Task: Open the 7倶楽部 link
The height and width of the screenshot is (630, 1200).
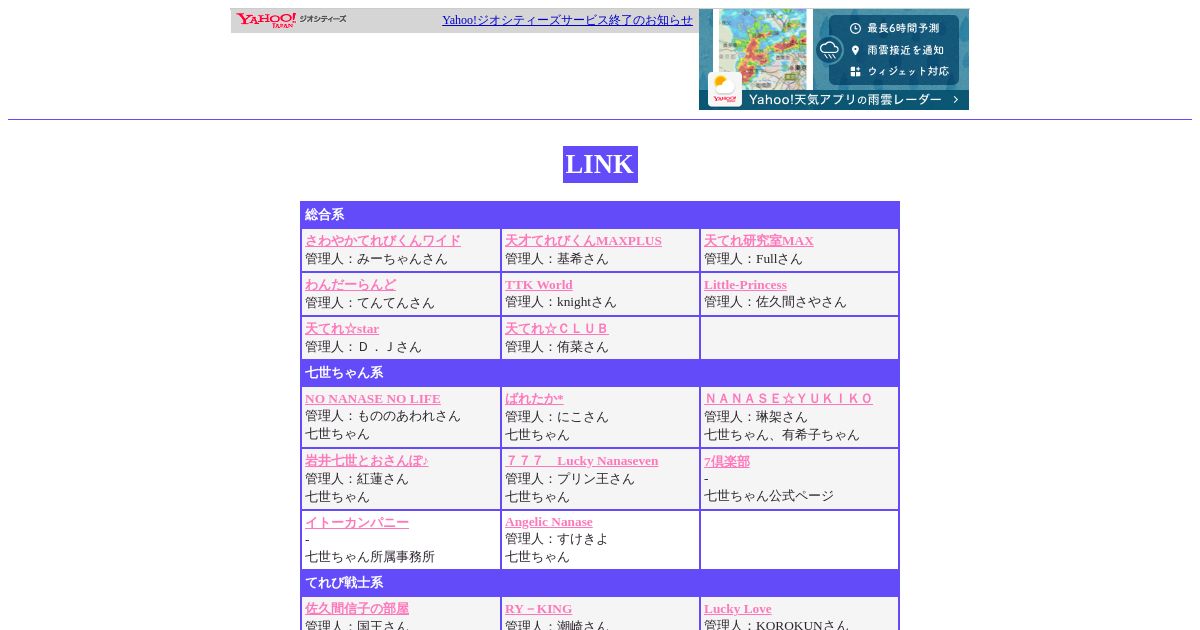Action: [727, 462]
